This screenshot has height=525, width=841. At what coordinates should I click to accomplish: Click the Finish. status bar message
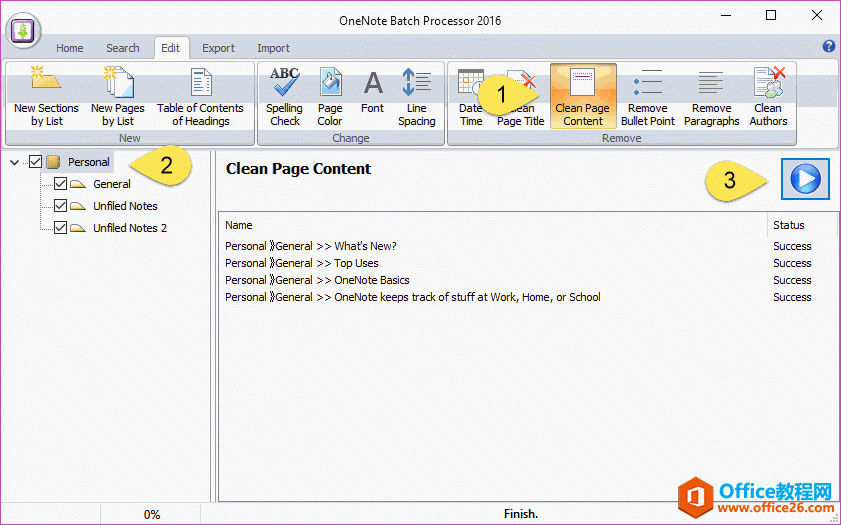[521, 514]
